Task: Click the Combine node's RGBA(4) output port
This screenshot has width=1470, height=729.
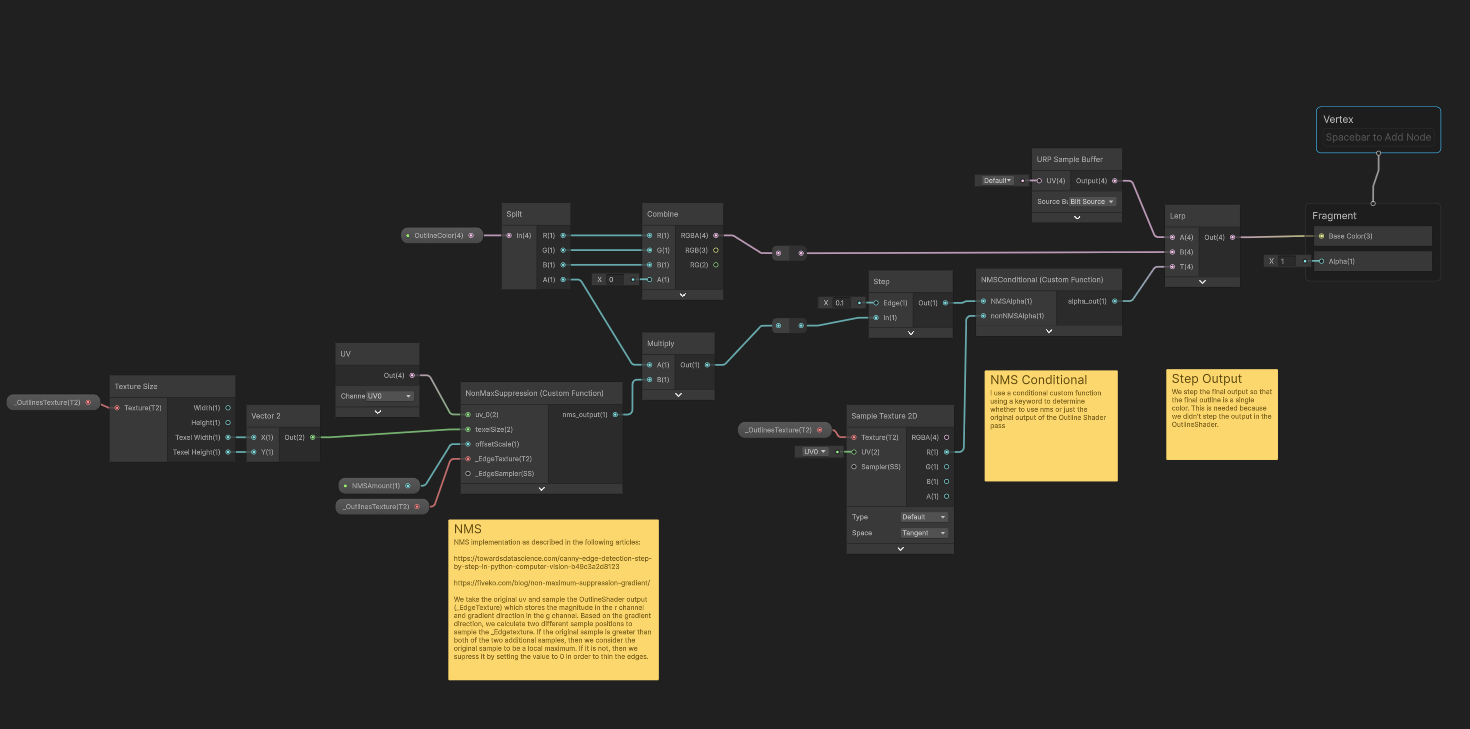Action: [x=715, y=235]
